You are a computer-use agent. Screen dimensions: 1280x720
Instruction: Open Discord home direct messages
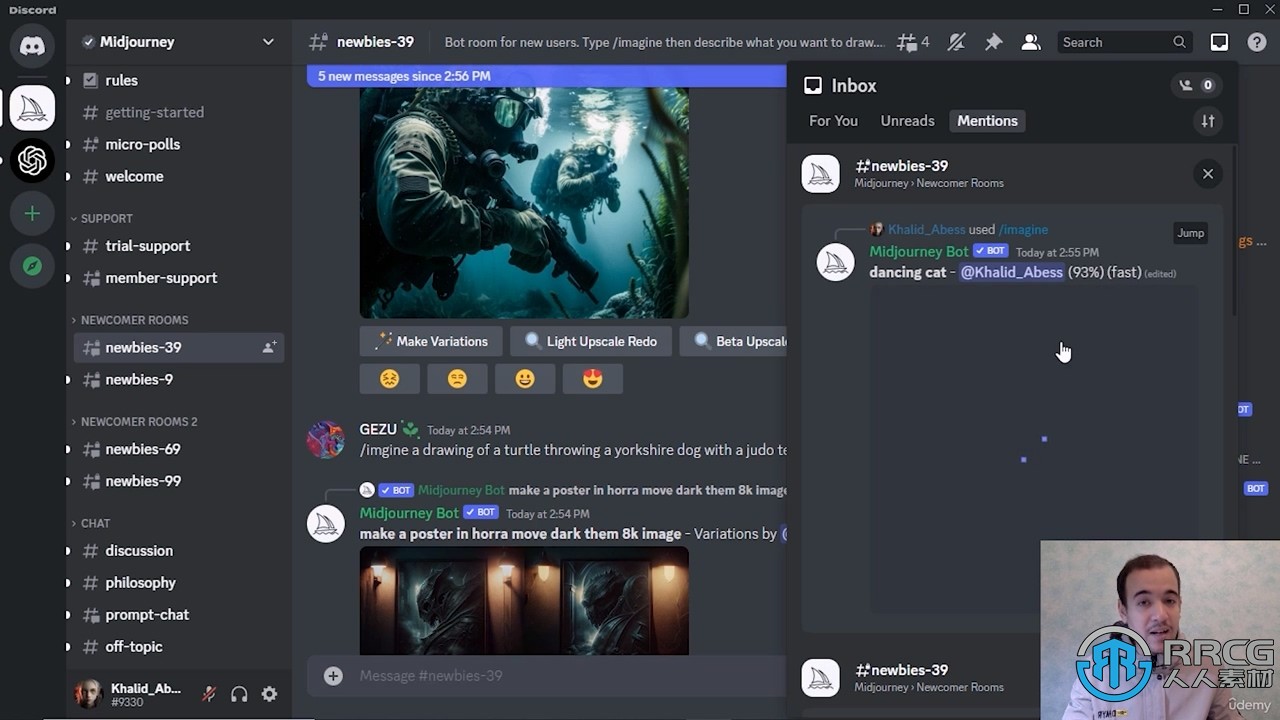point(32,47)
